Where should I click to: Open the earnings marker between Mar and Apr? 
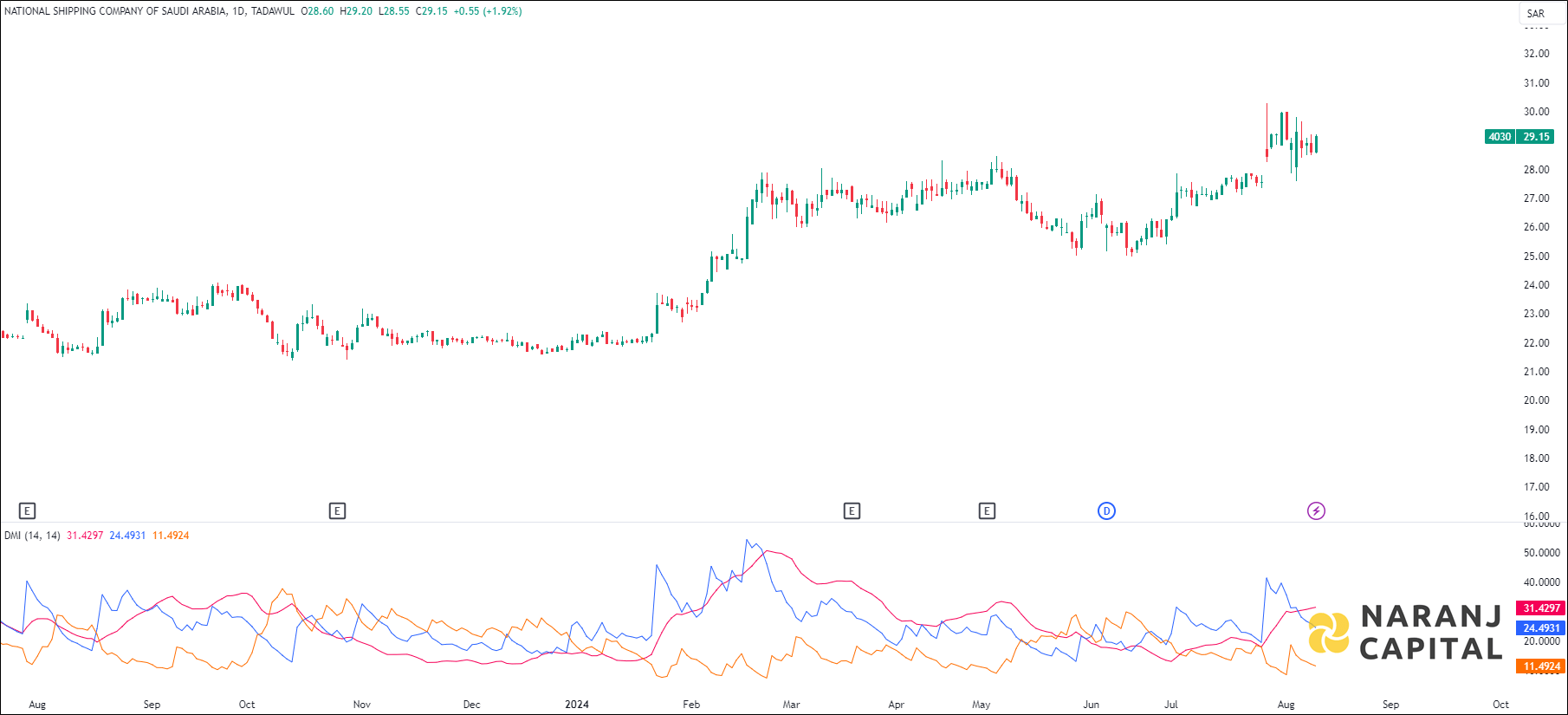(852, 510)
